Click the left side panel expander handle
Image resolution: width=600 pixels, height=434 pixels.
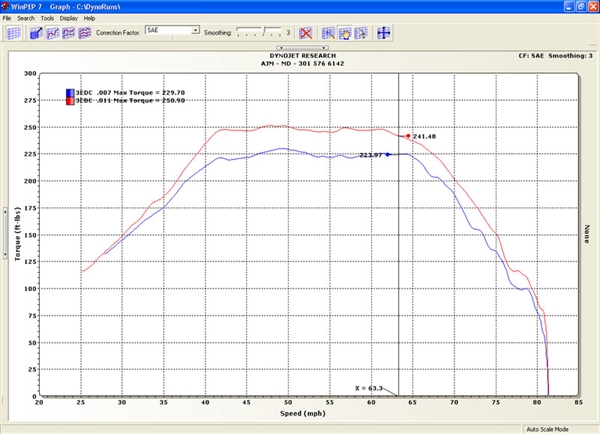(5, 233)
